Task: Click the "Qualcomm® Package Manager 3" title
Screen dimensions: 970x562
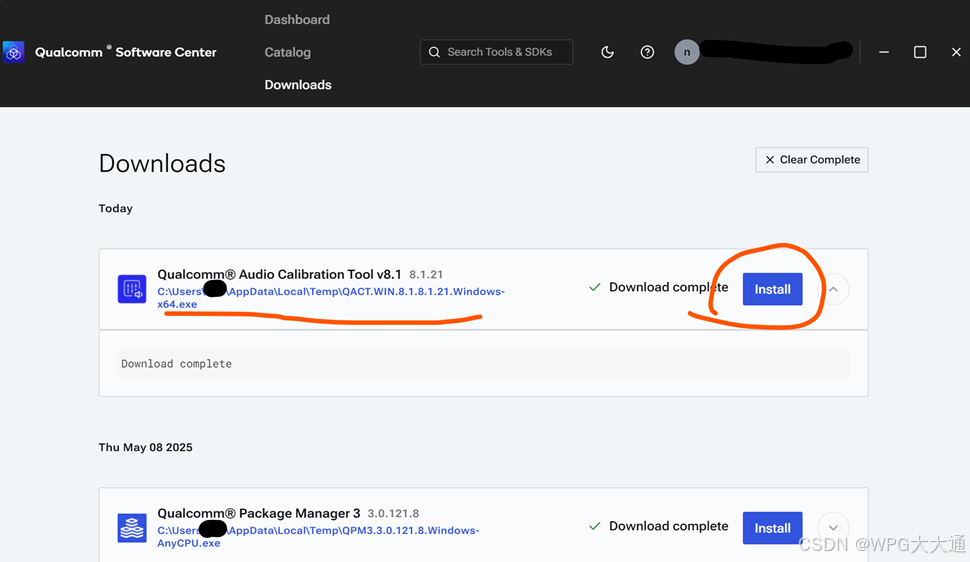Action: click(259, 513)
